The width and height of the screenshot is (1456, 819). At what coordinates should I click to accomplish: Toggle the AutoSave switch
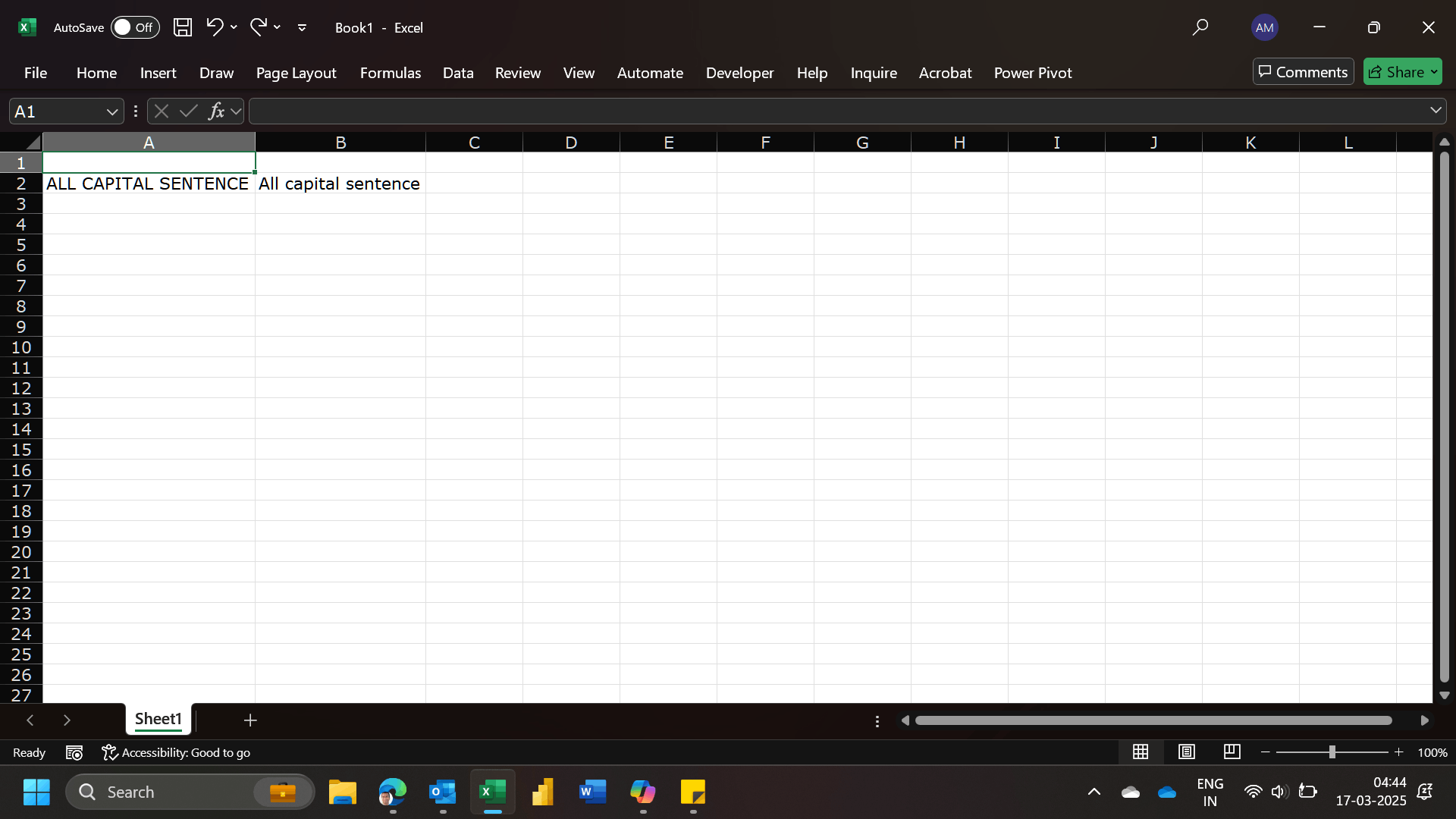[x=135, y=27]
